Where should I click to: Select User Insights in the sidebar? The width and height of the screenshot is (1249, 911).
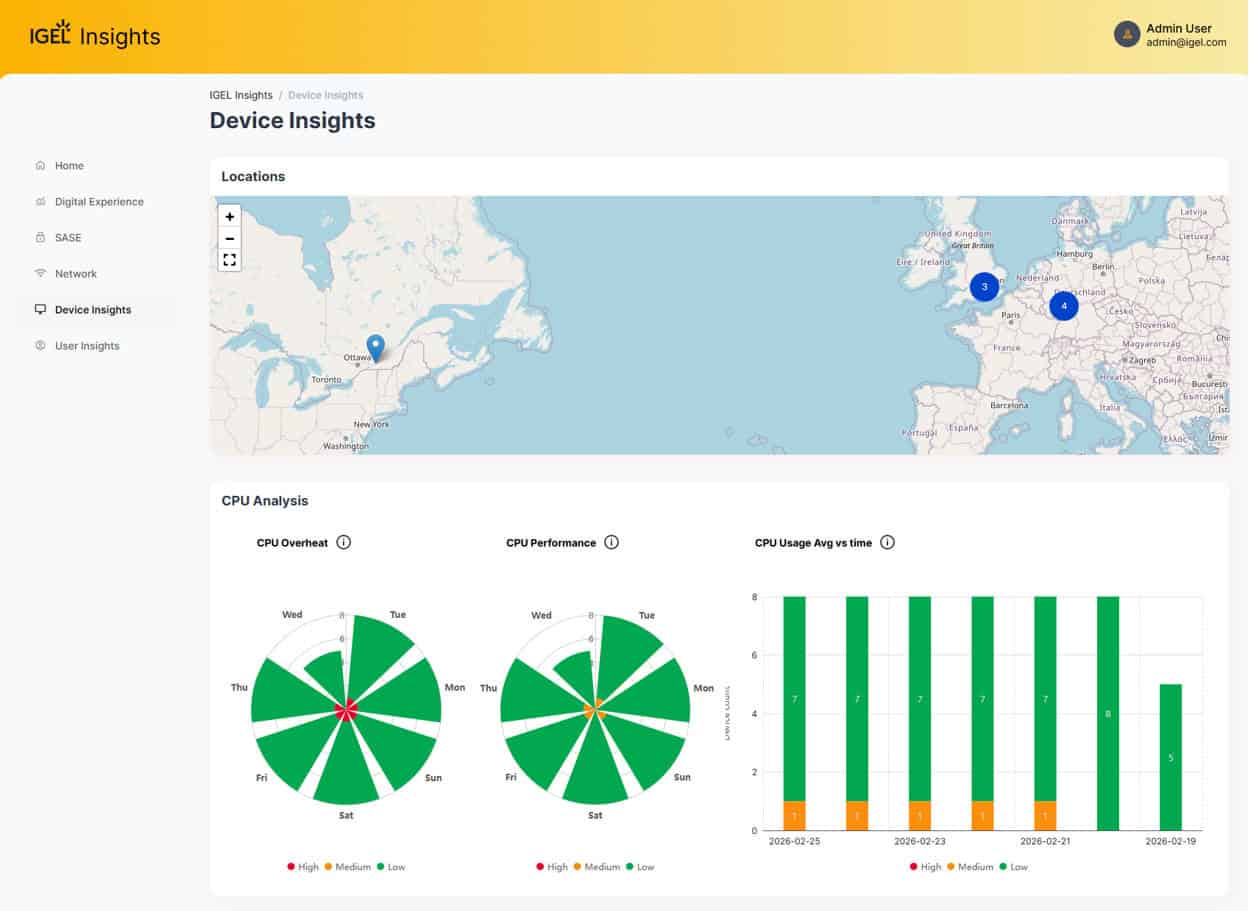point(87,346)
